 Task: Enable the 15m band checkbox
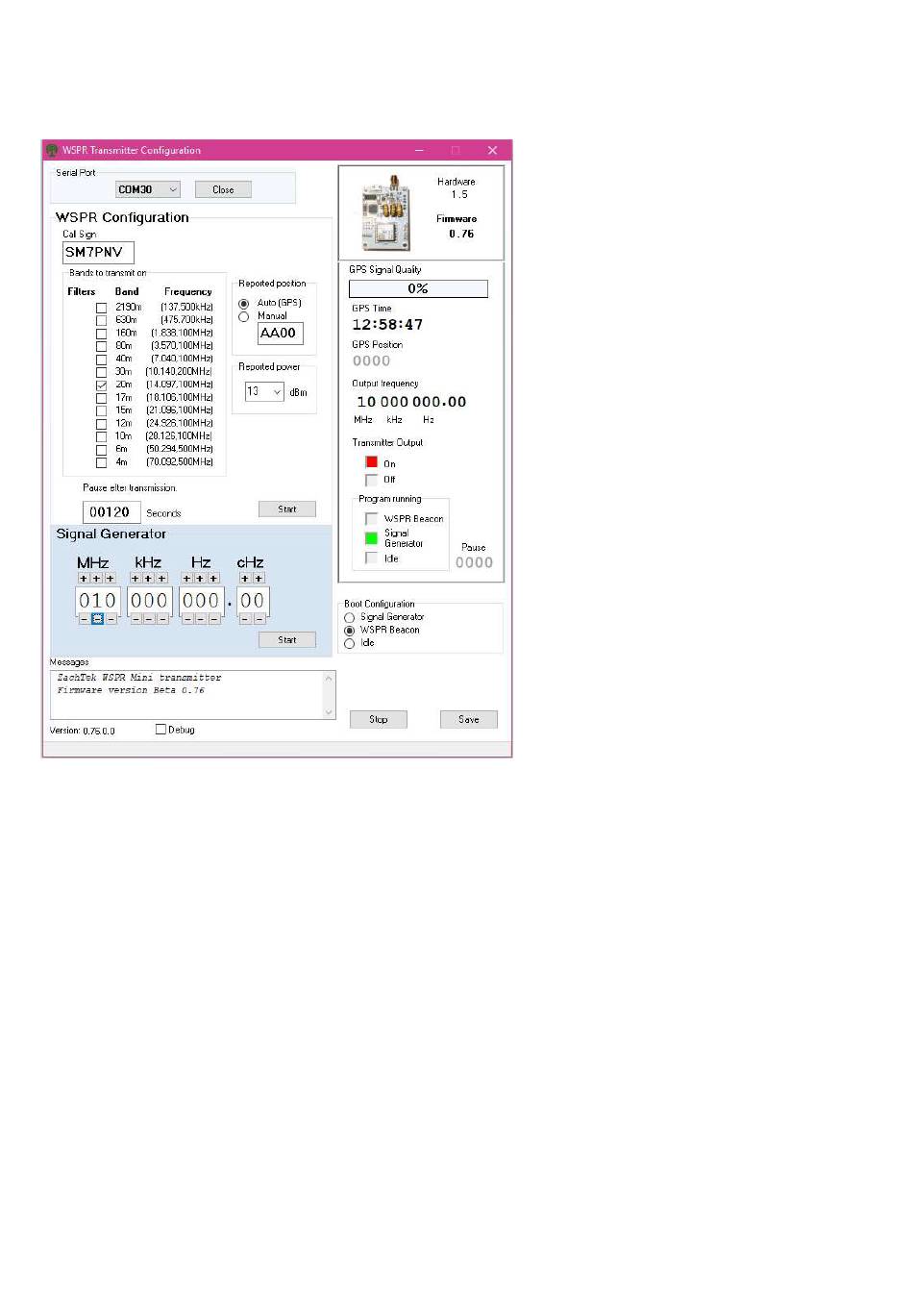pyautogui.click(x=101, y=410)
